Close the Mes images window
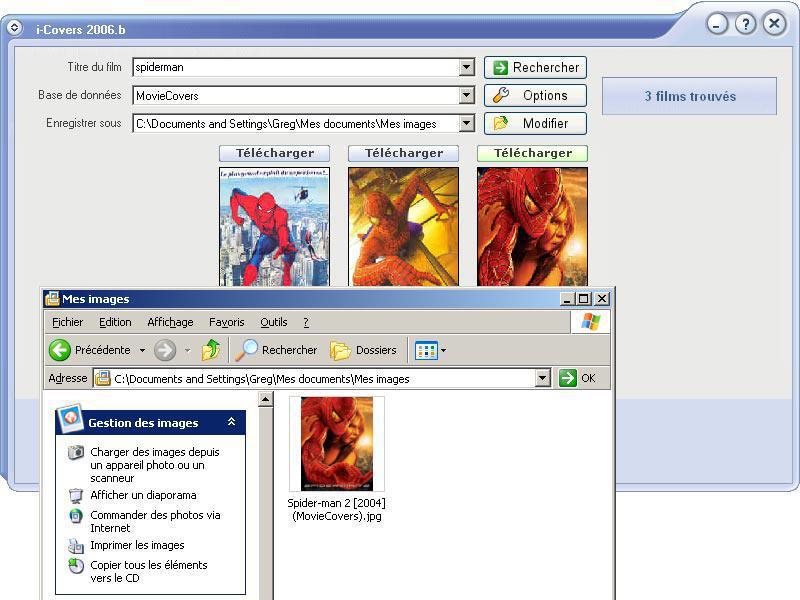 (x=602, y=299)
